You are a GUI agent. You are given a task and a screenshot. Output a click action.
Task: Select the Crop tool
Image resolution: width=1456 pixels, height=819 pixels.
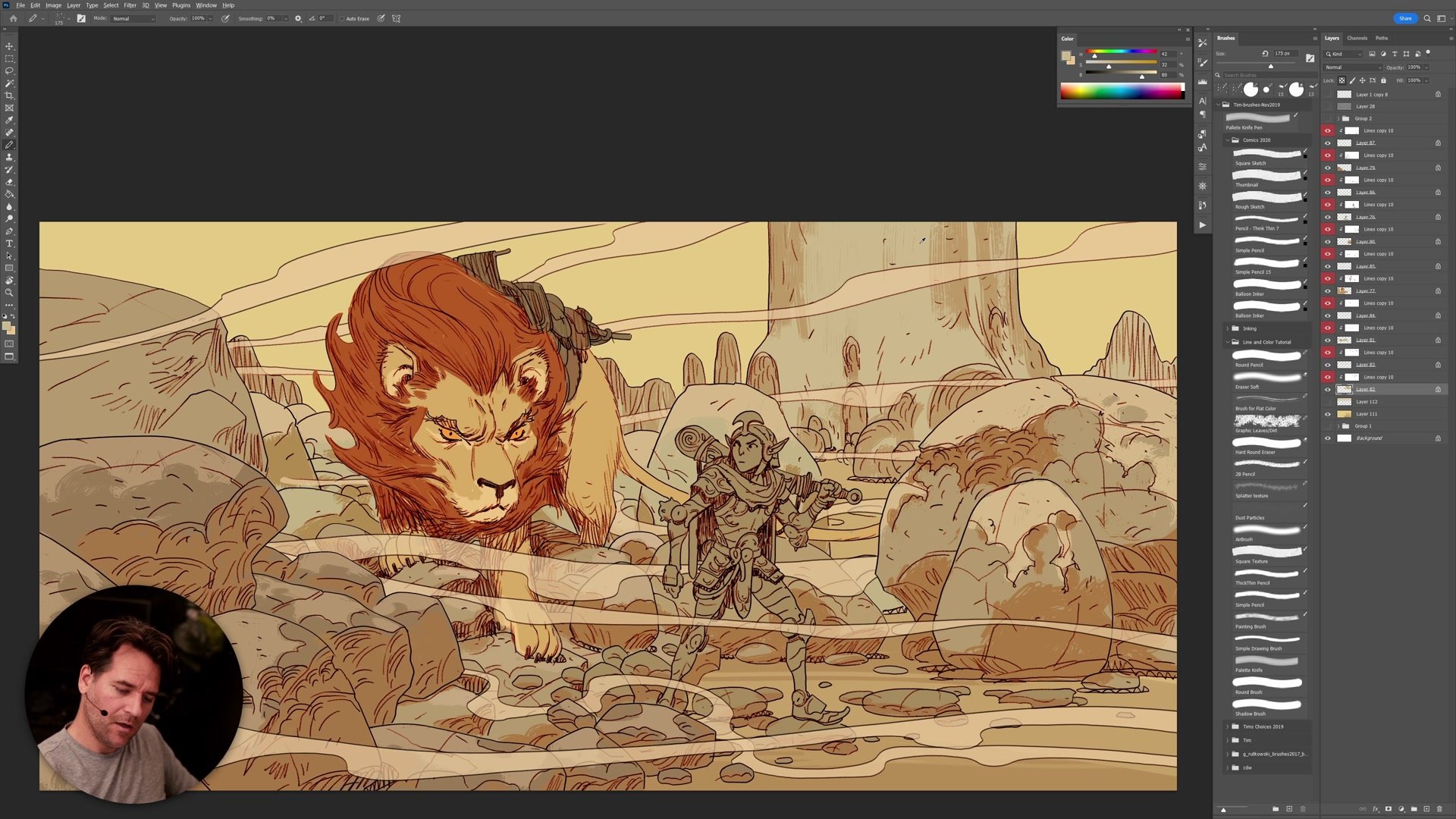click(9, 96)
